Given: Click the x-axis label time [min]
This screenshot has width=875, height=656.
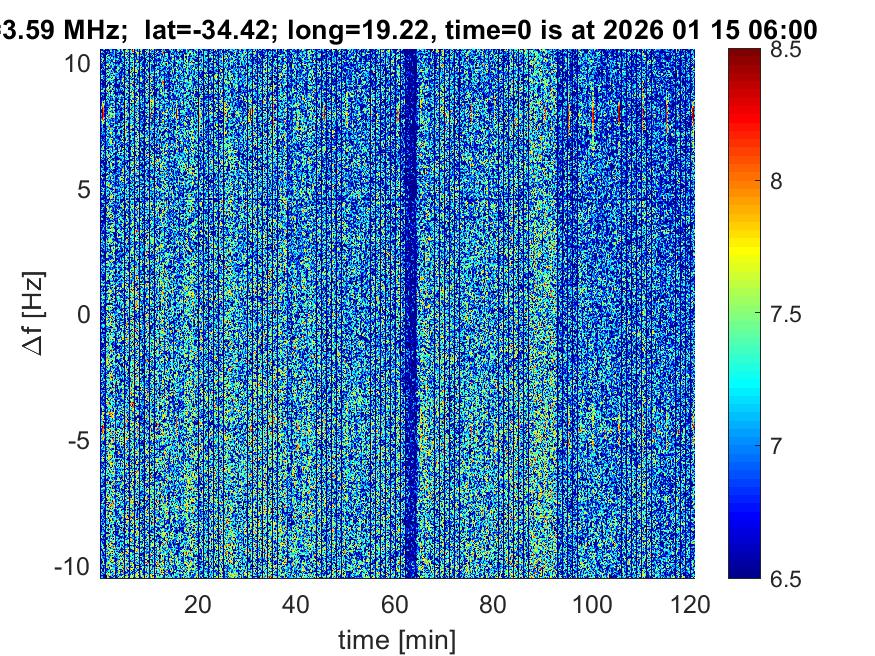Looking at the screenshot, I should 397,637.
